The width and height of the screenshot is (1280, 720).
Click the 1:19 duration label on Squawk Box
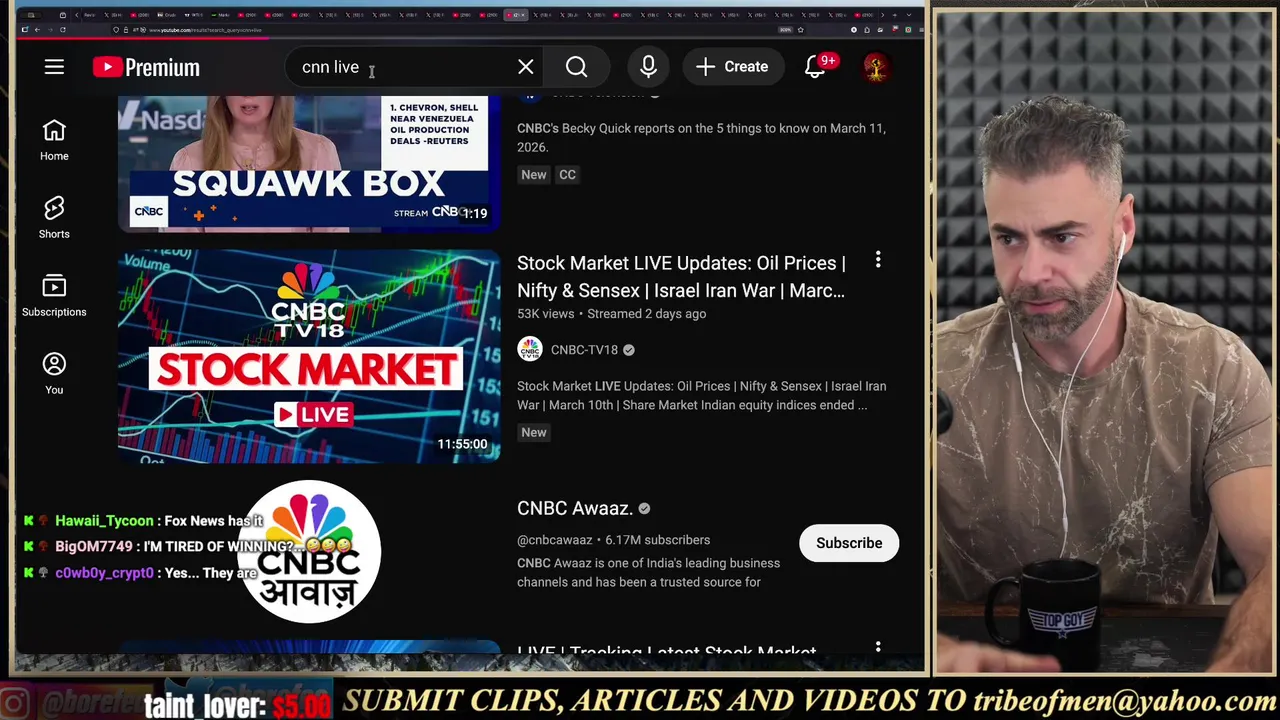tap(475, 213)
